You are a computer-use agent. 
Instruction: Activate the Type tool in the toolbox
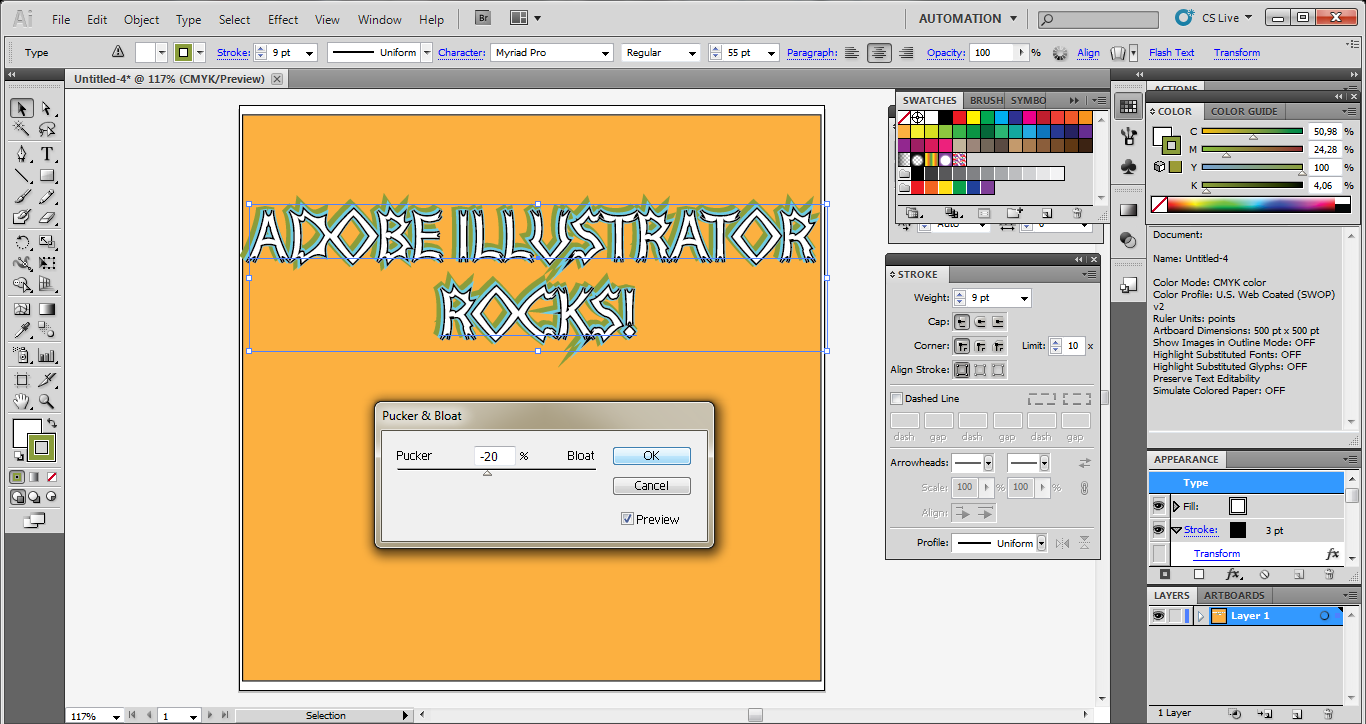click(x=46, y=154)
